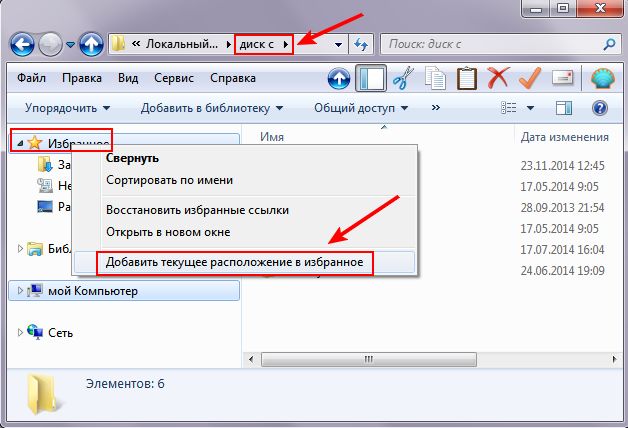Screen dimensions: 628x428
Task: Expand the Сеть tree triangle
Action: point(20,333)
